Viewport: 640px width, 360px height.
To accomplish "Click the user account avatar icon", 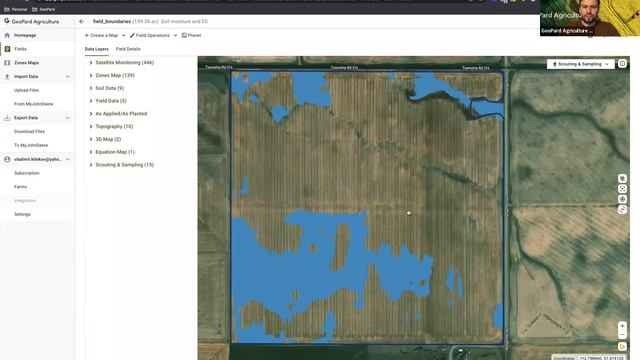I will coord(7,159).
